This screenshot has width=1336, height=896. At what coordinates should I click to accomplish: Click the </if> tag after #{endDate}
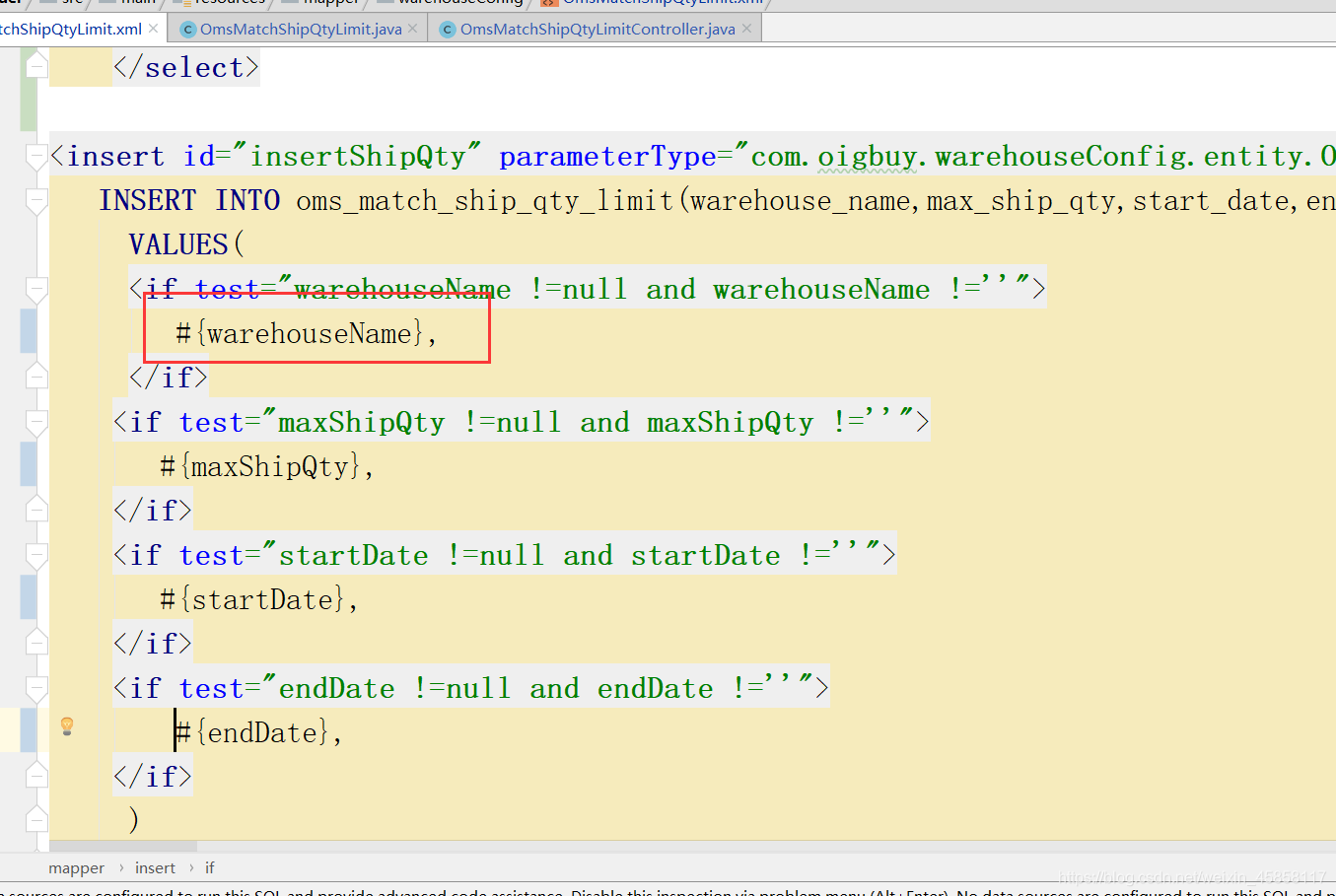pyautogui.click(x=153, y=777)
